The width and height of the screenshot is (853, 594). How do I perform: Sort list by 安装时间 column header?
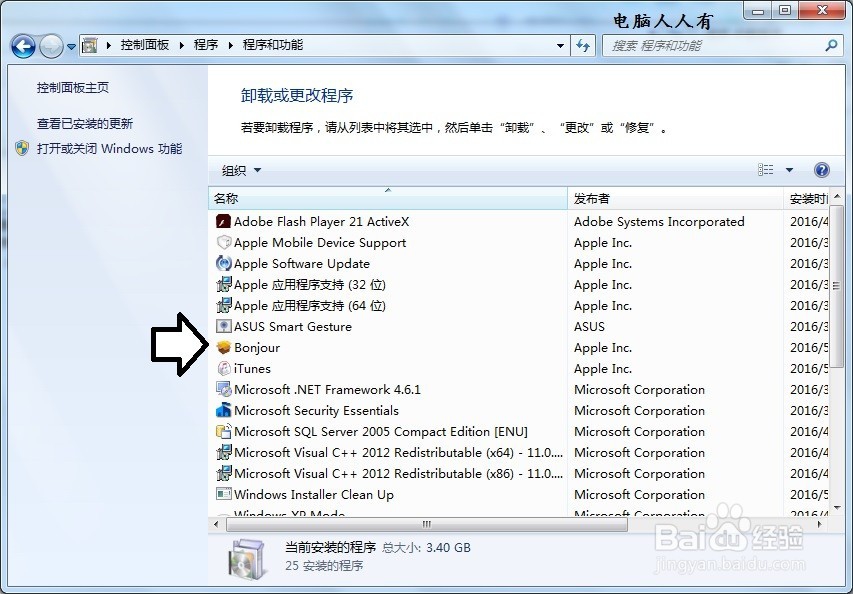coord(807,199)
